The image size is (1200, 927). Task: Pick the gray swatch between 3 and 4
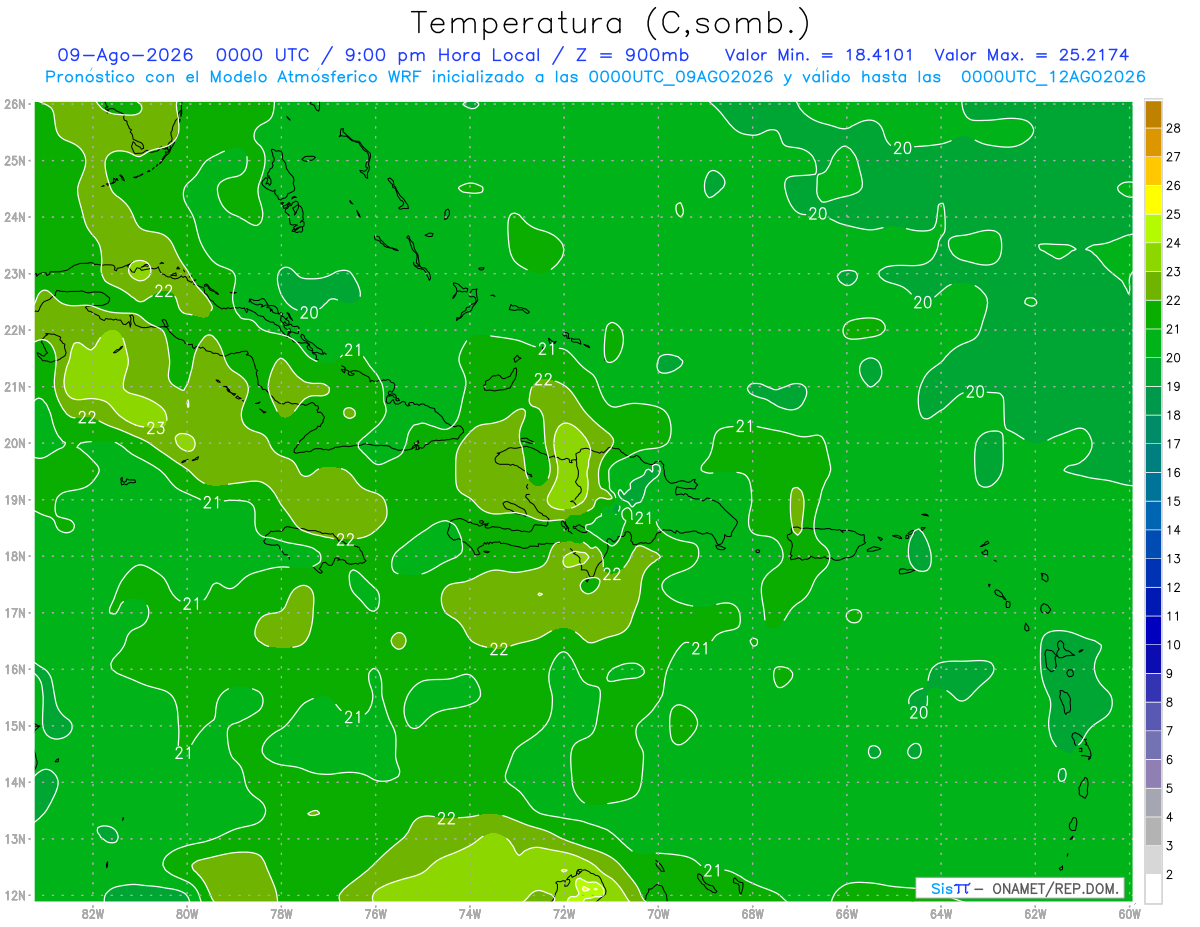point(1153,832)
